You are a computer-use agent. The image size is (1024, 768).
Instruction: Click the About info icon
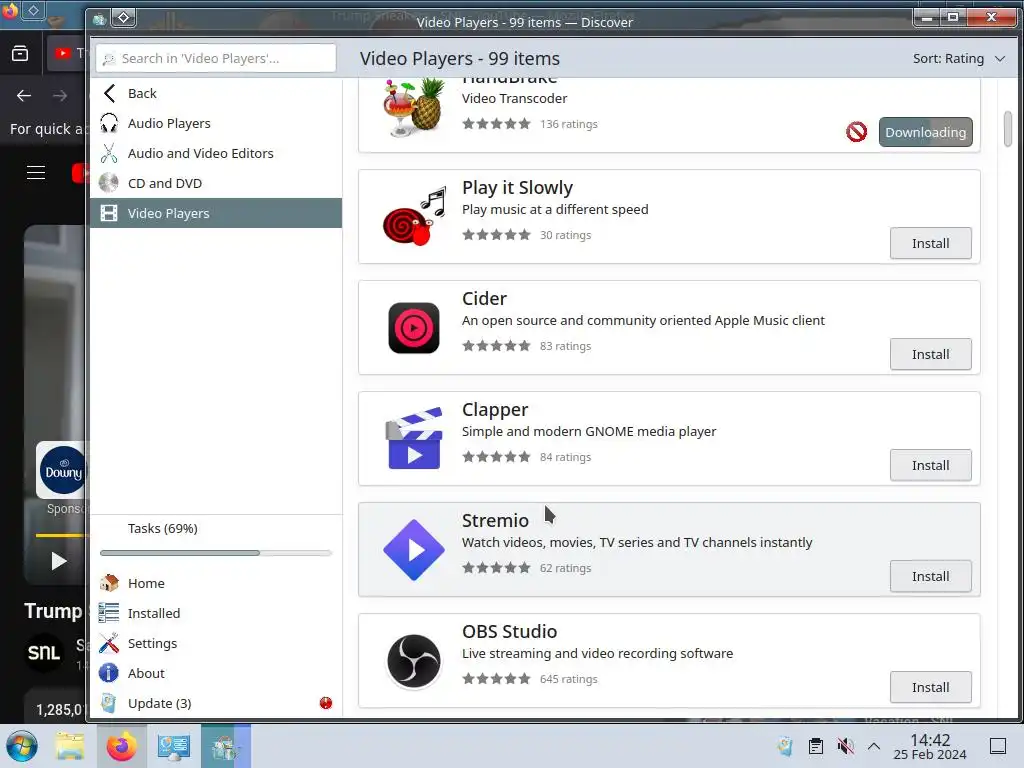pos(109,673)
